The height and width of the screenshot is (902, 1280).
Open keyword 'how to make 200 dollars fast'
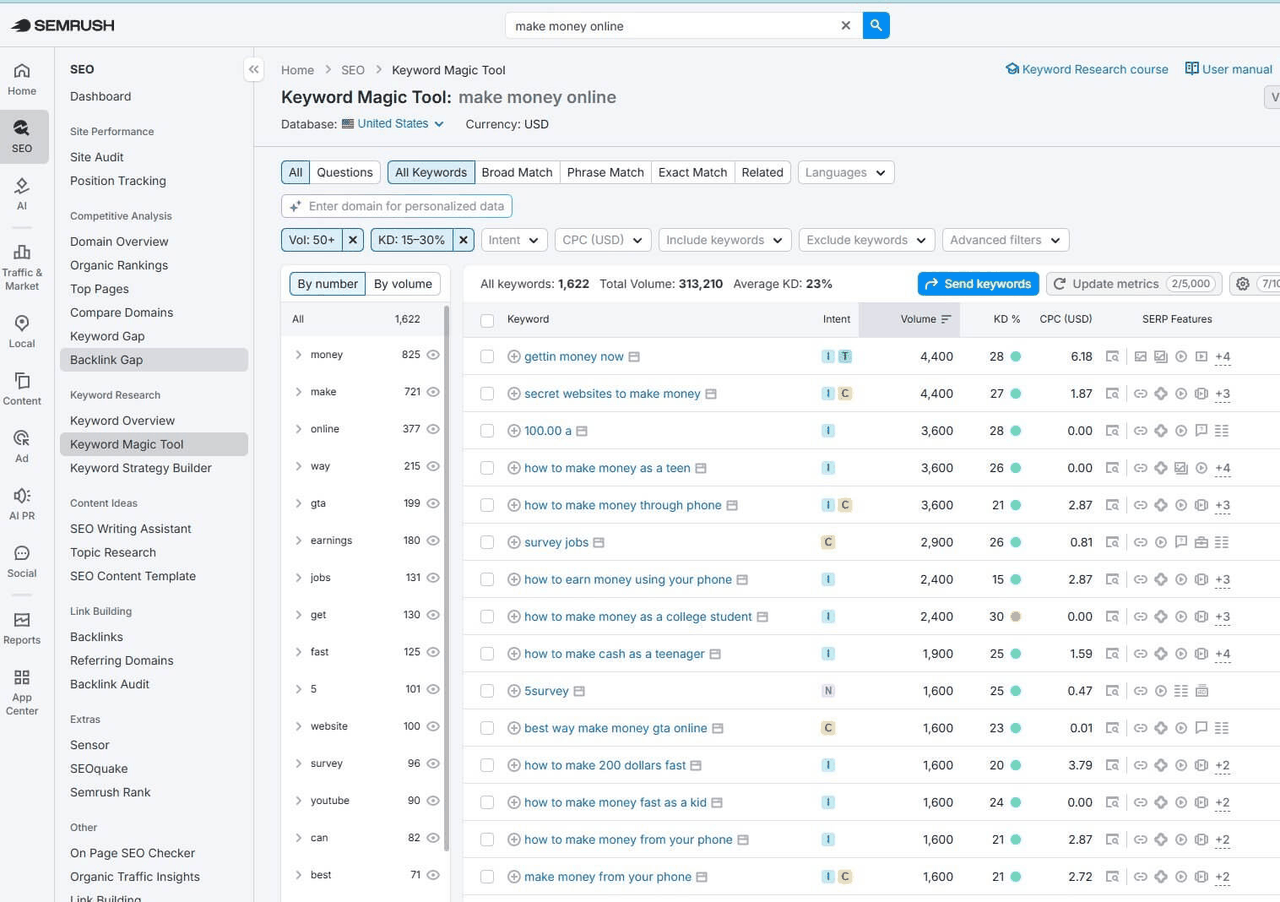[605, 765]
